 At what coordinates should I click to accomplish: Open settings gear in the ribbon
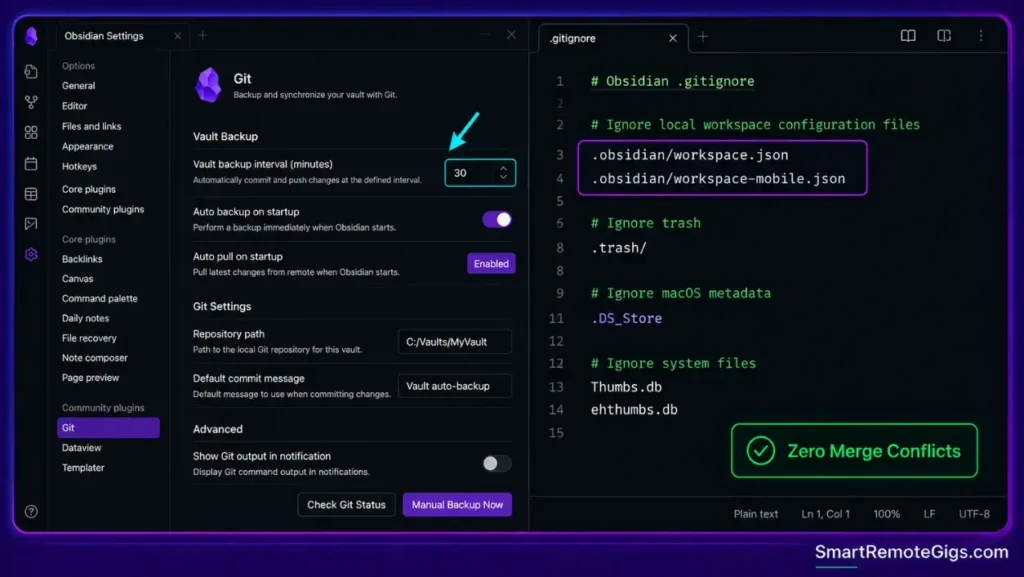[x=31, y=255]
